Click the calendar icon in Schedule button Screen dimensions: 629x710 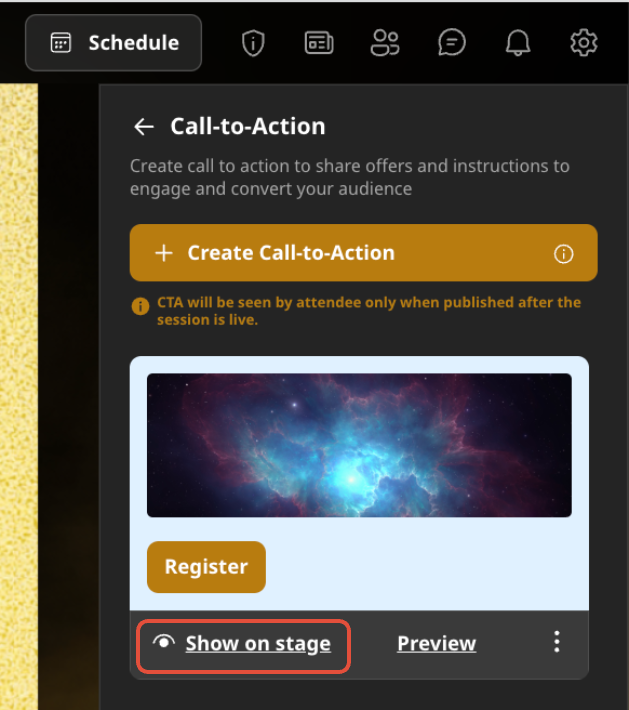61,43
